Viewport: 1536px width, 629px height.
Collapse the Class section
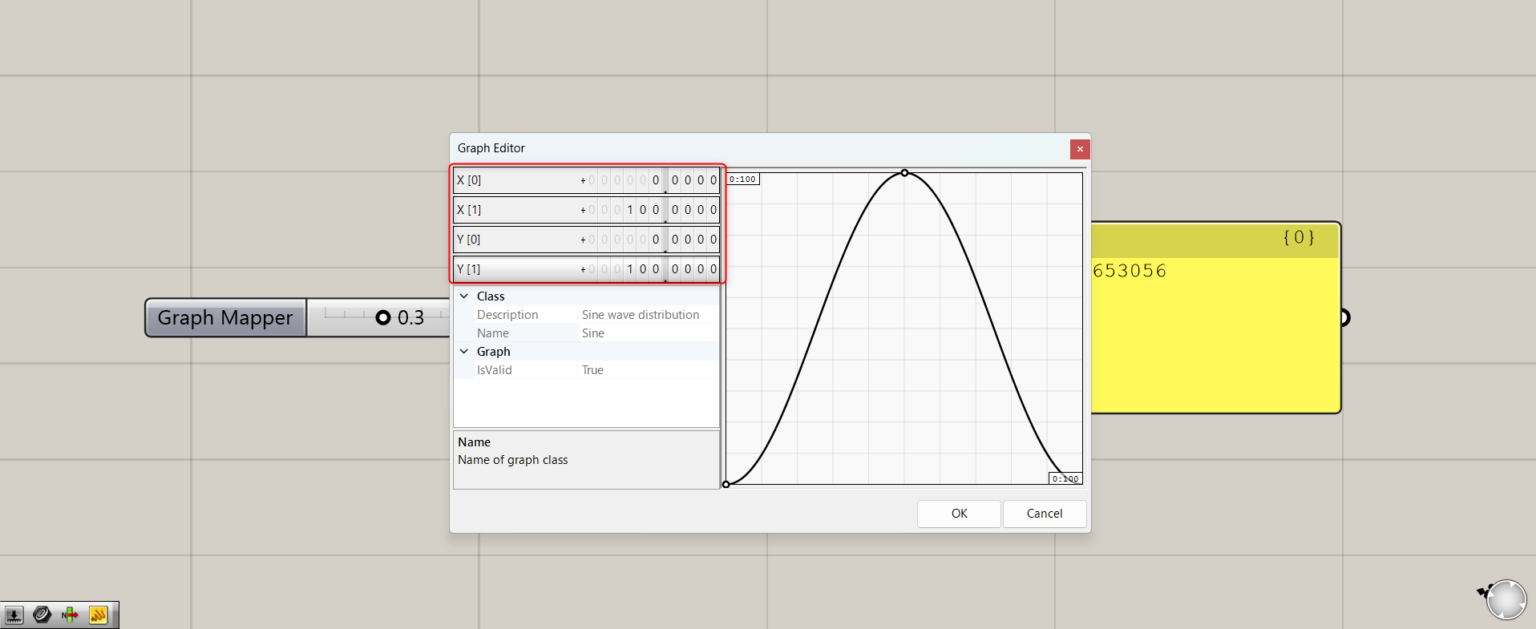point(463,296)
